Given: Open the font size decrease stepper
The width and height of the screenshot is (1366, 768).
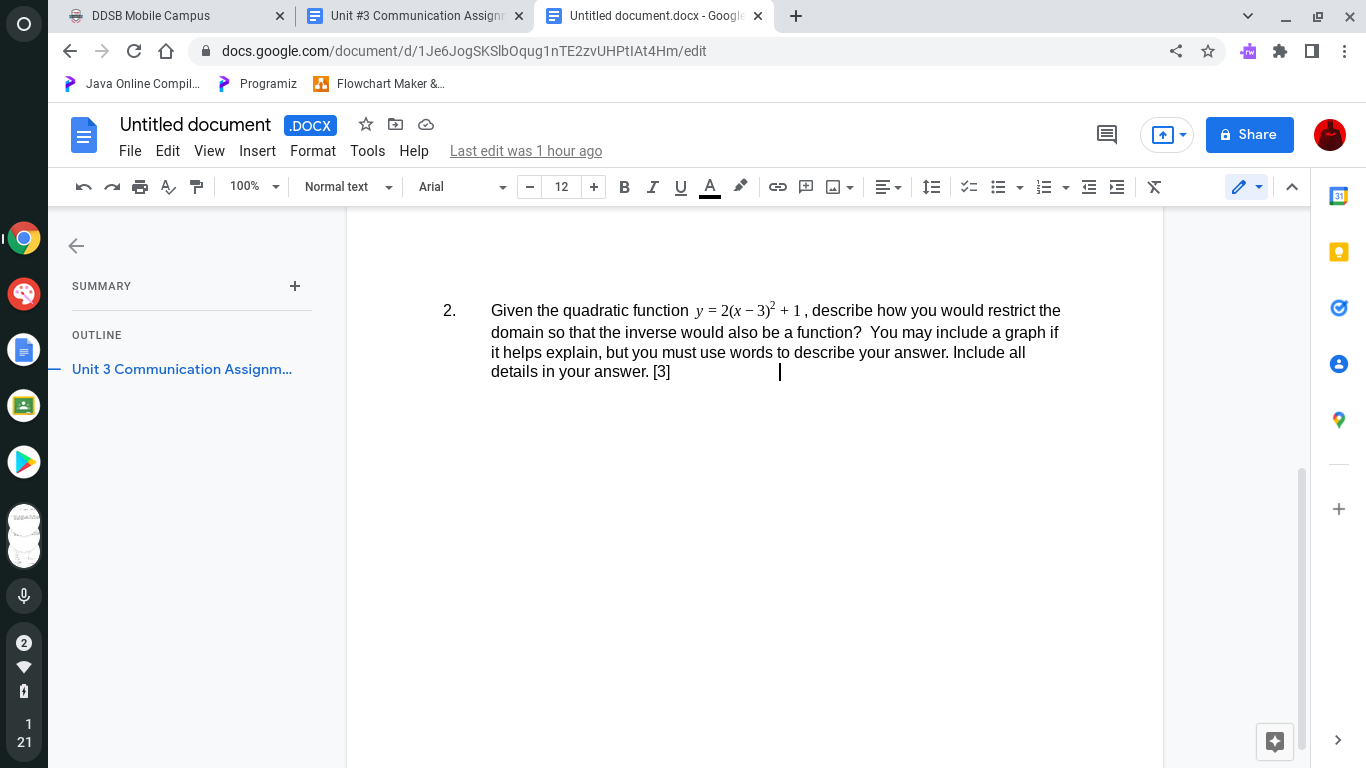Looking at the screenshot, I should coord(529,187).
